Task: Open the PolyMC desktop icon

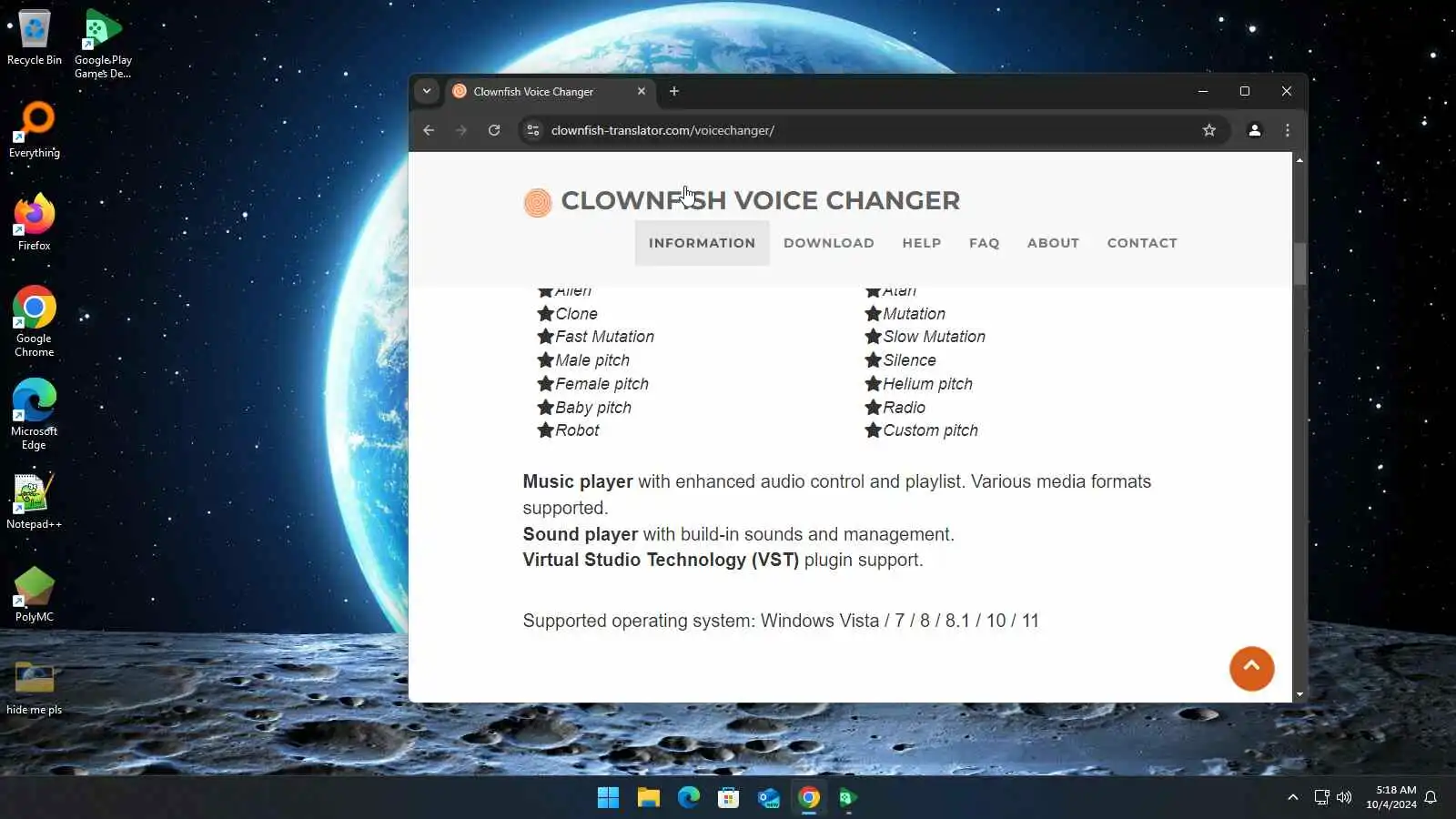Action: tap(35, 594)
